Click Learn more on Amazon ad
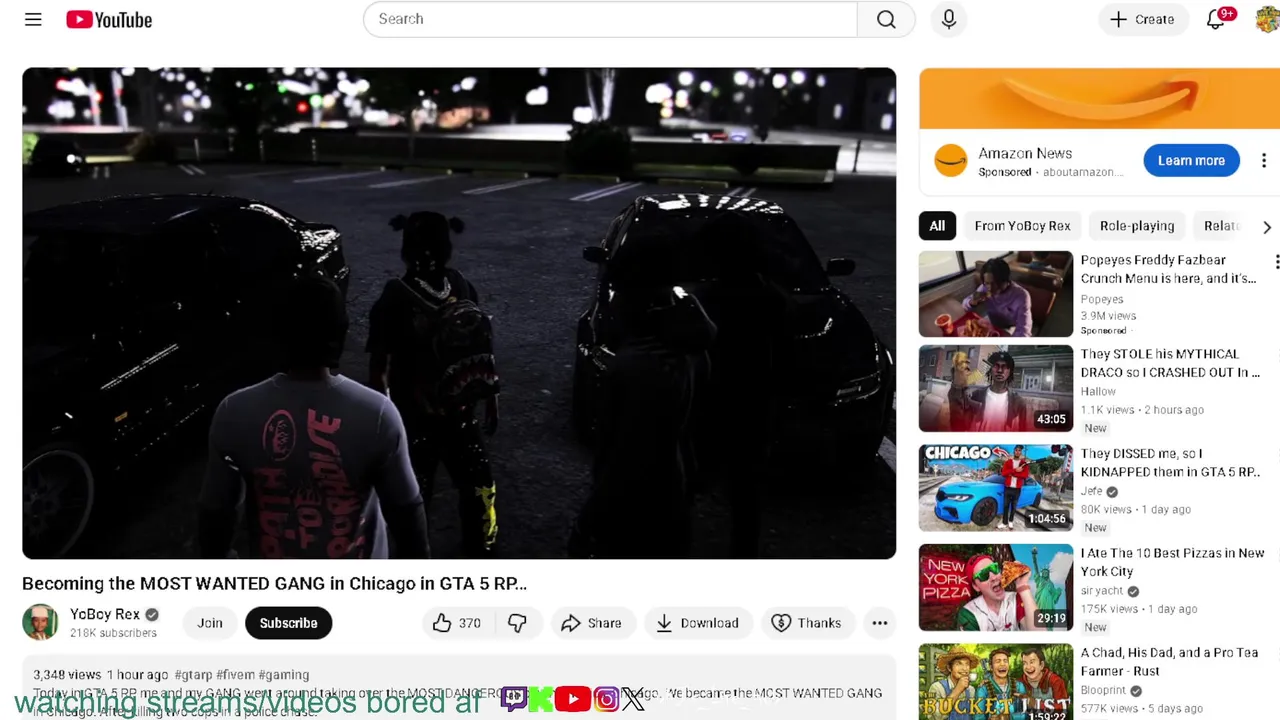The width and height of the screenshot is (1280, 720). point(1191,161)
